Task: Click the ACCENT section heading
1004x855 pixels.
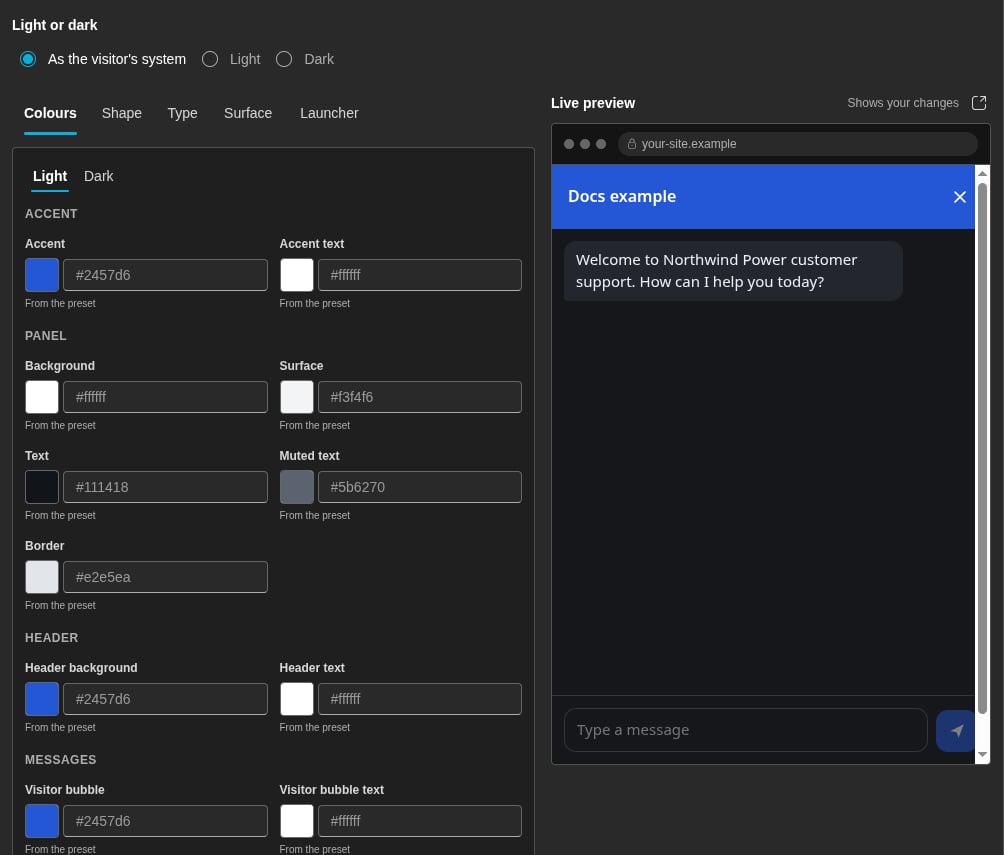Action: pos(51,214)
